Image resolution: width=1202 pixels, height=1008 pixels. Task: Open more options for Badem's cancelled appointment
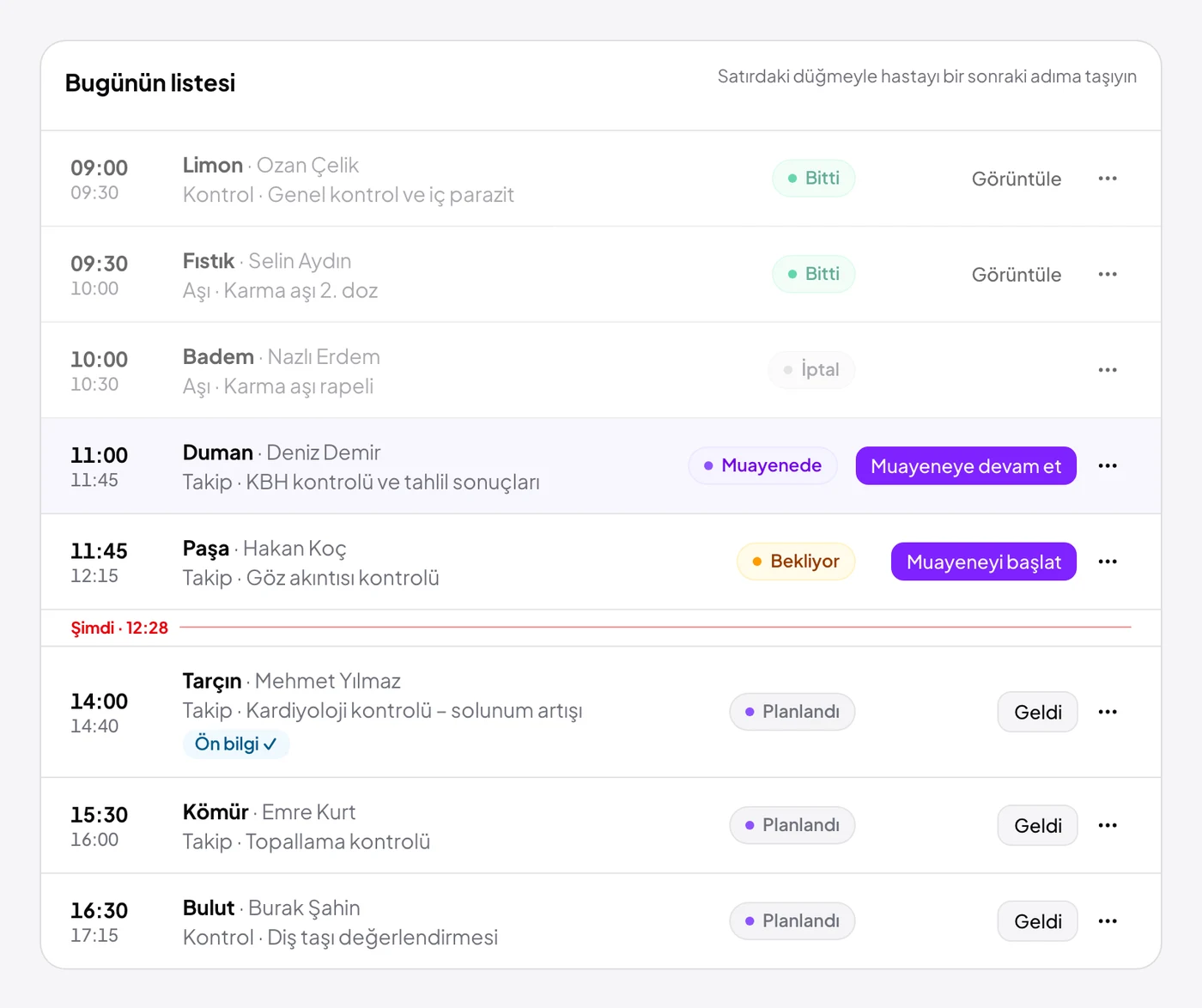[1108, 370]
